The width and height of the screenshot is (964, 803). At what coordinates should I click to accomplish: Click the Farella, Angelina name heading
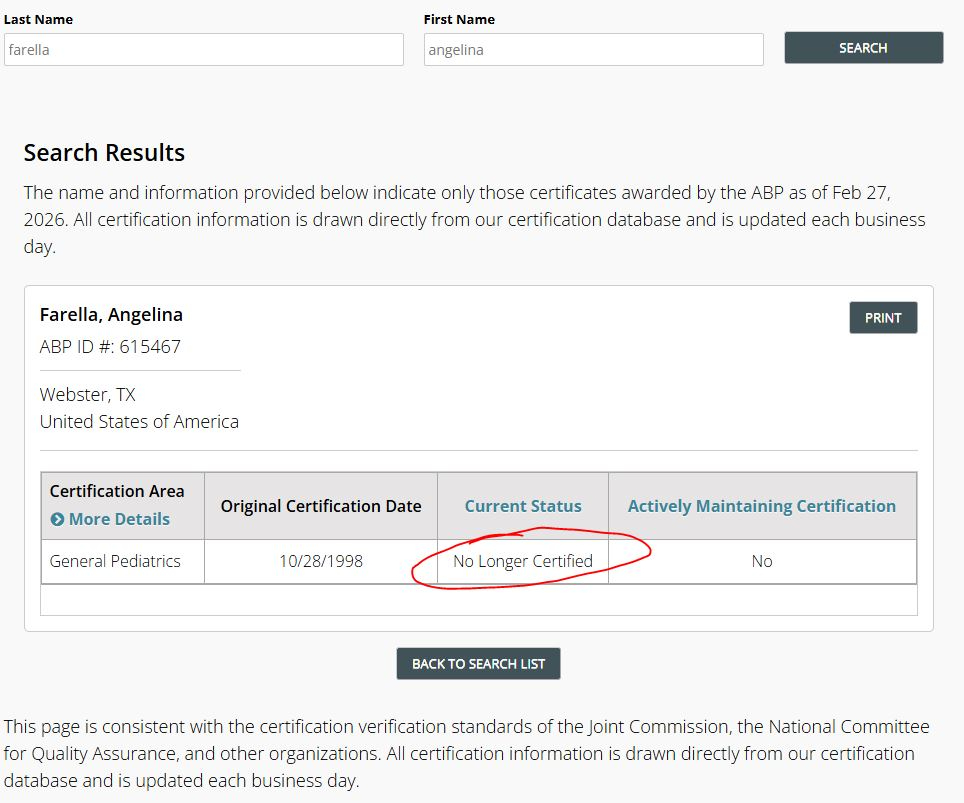(111, 315)
